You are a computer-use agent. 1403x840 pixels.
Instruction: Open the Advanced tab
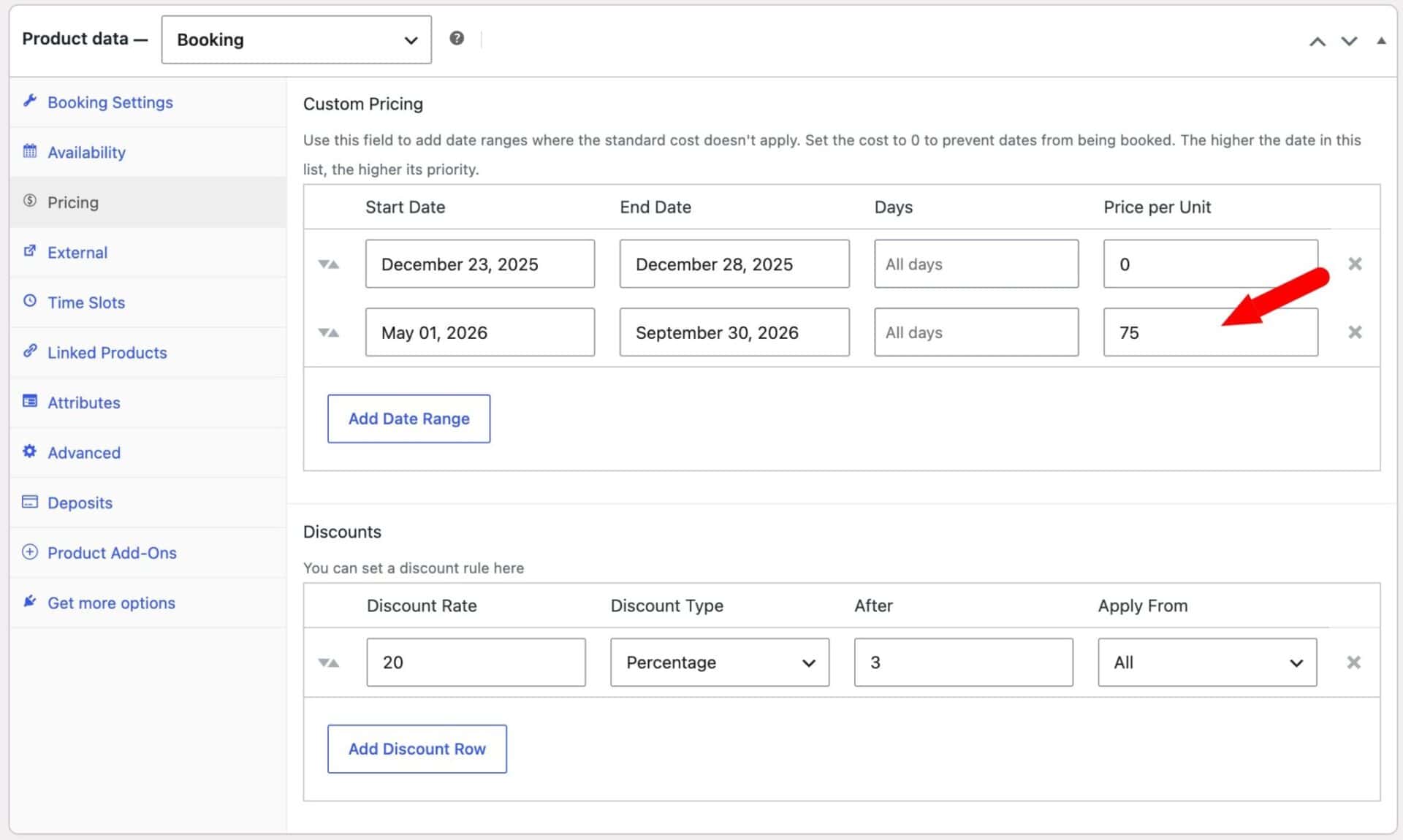point(148,452)
